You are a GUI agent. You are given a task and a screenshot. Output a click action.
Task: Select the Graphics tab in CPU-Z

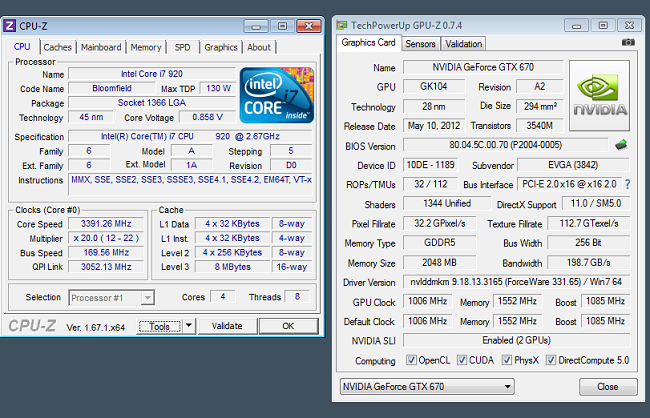(x=221, y=47)
